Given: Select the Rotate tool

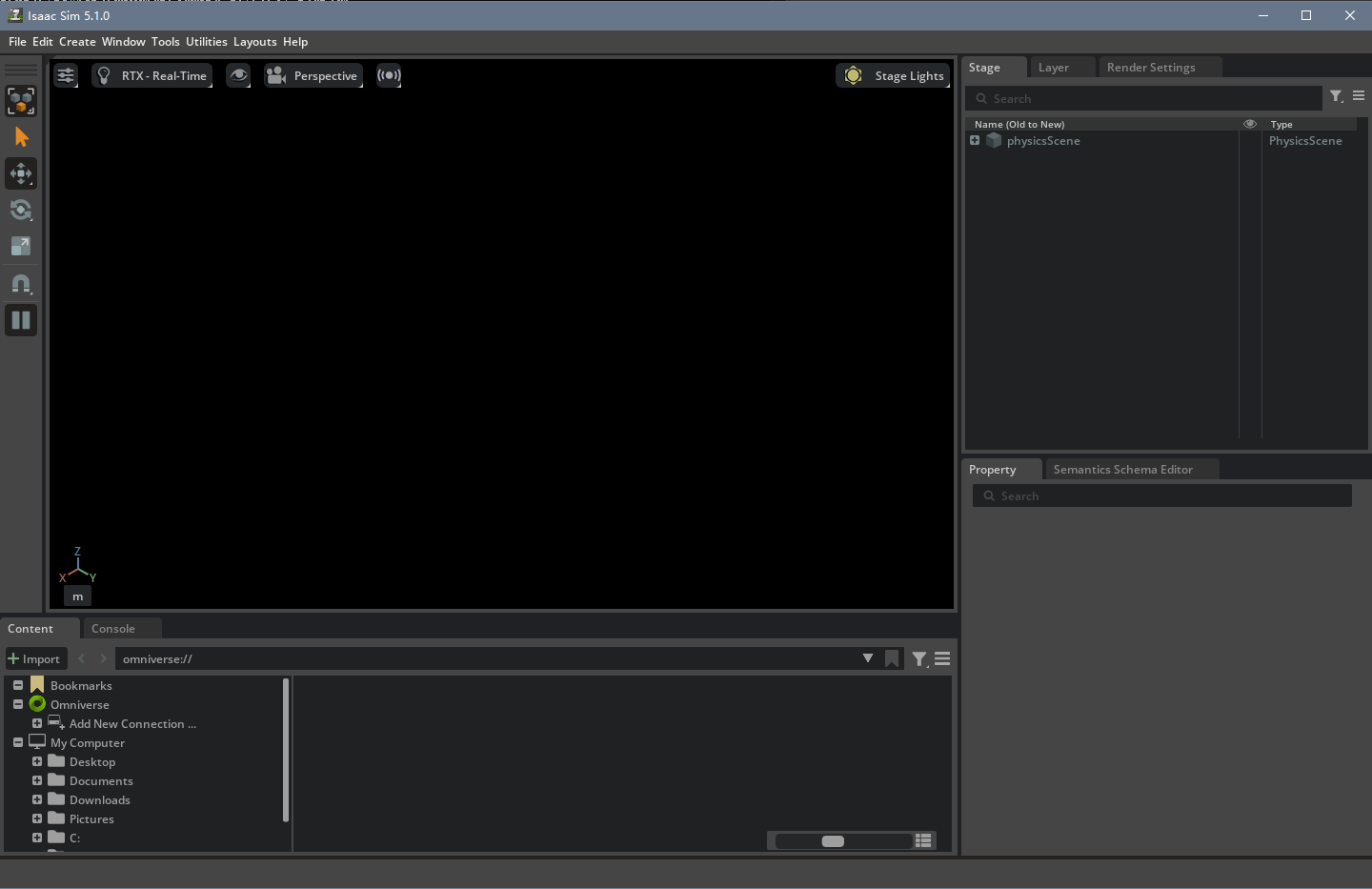Looking at the screenshot, I should (x=21, y=210).
